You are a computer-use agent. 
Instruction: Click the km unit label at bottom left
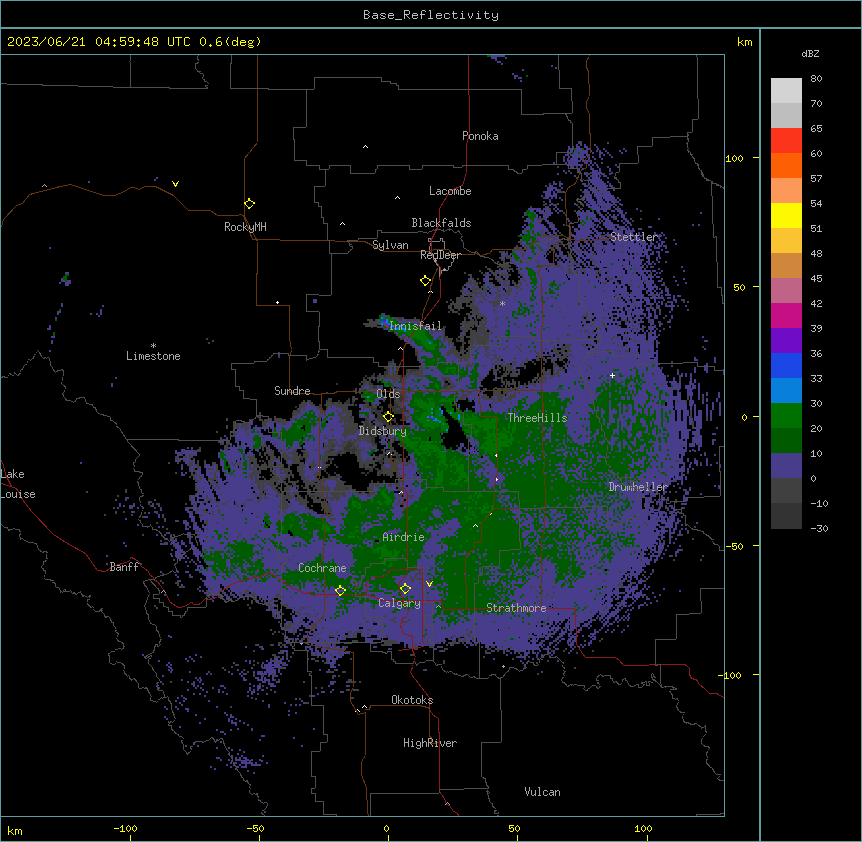pos(14,830)
